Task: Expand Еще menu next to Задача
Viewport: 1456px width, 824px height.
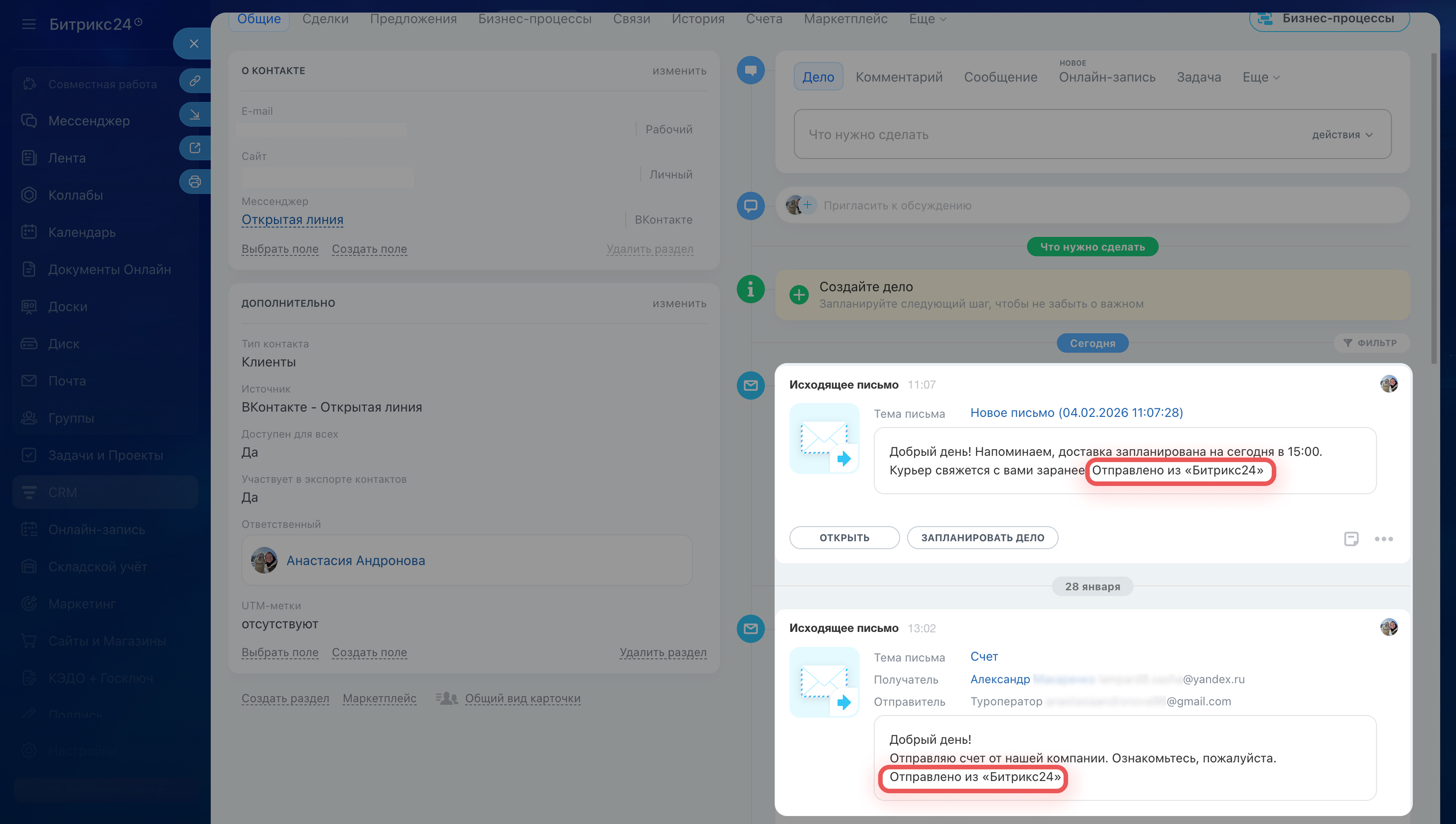Action: pos(1260,77)
